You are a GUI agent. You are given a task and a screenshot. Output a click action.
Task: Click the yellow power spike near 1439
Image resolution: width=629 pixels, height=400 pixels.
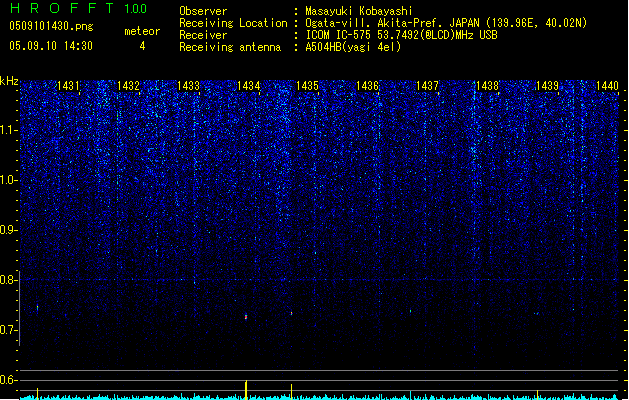click(x=537, y=394)
